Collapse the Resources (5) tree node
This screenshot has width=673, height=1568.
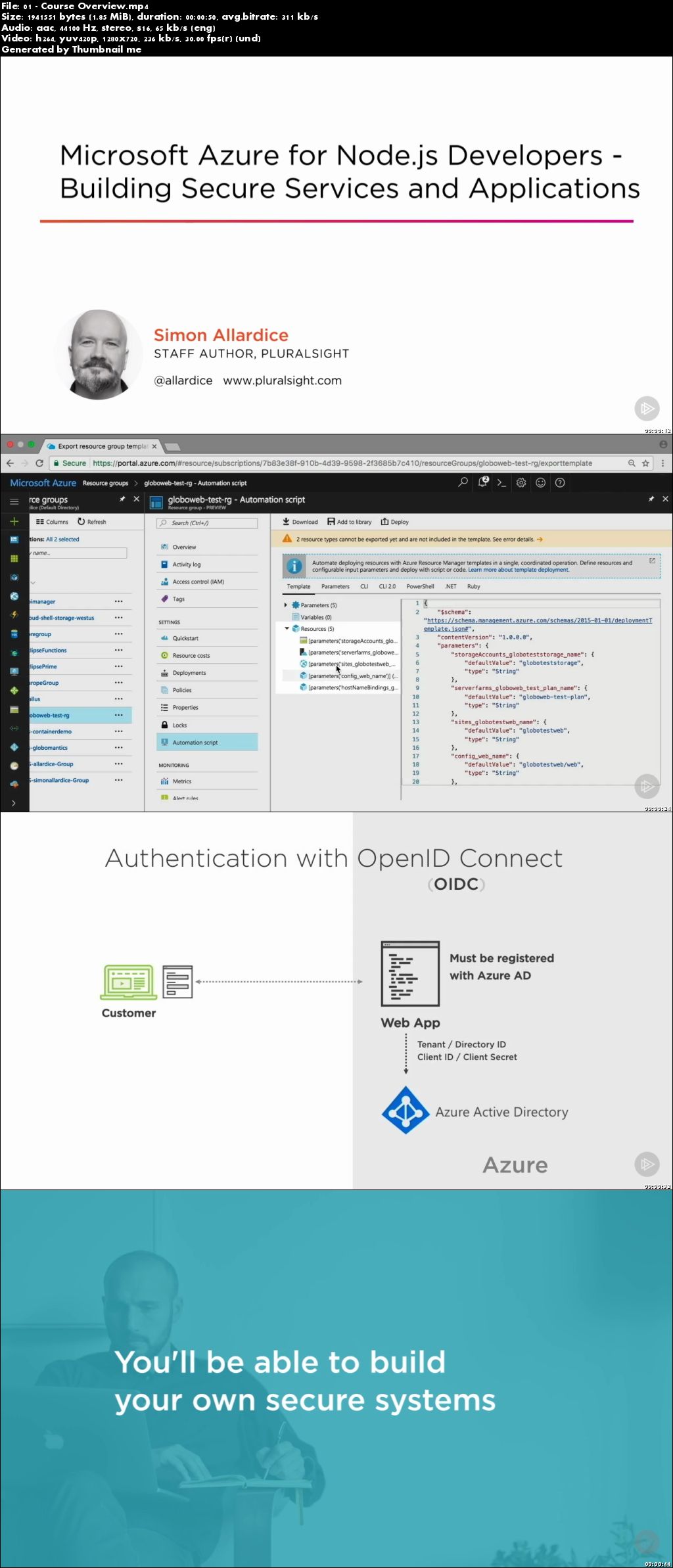[x=287, y=628]
